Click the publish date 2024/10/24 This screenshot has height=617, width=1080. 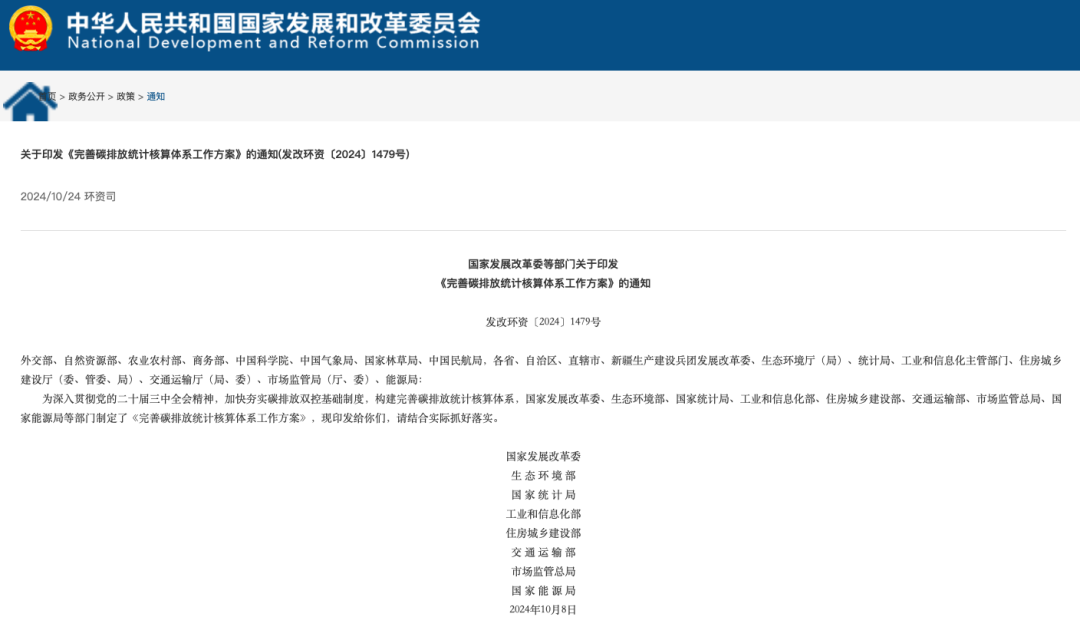tap(50, 196)
